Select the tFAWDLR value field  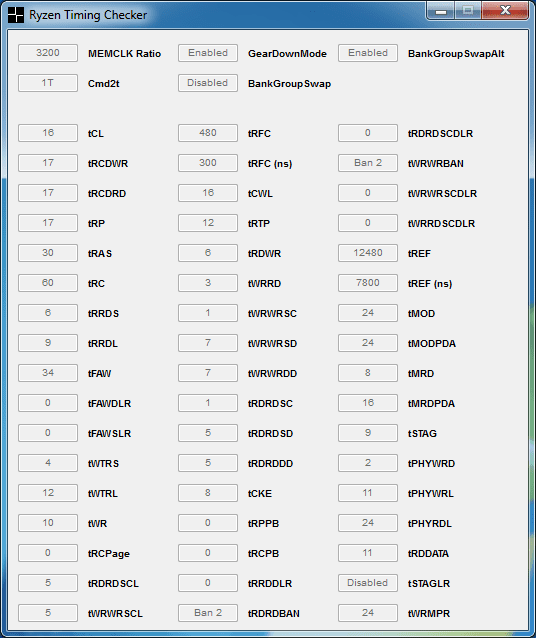coord(48,403)
